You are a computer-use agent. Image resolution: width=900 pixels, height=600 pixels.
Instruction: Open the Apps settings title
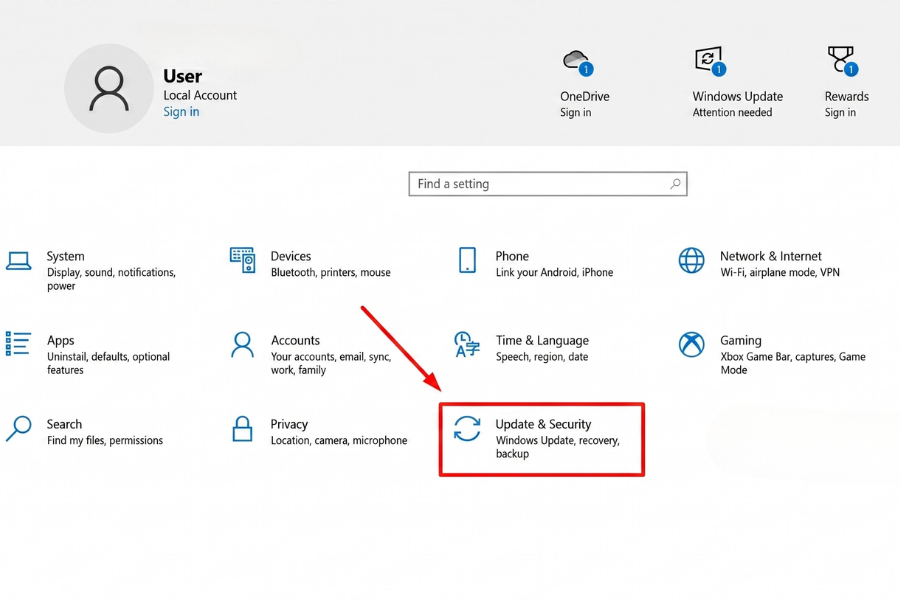[61, 340]
